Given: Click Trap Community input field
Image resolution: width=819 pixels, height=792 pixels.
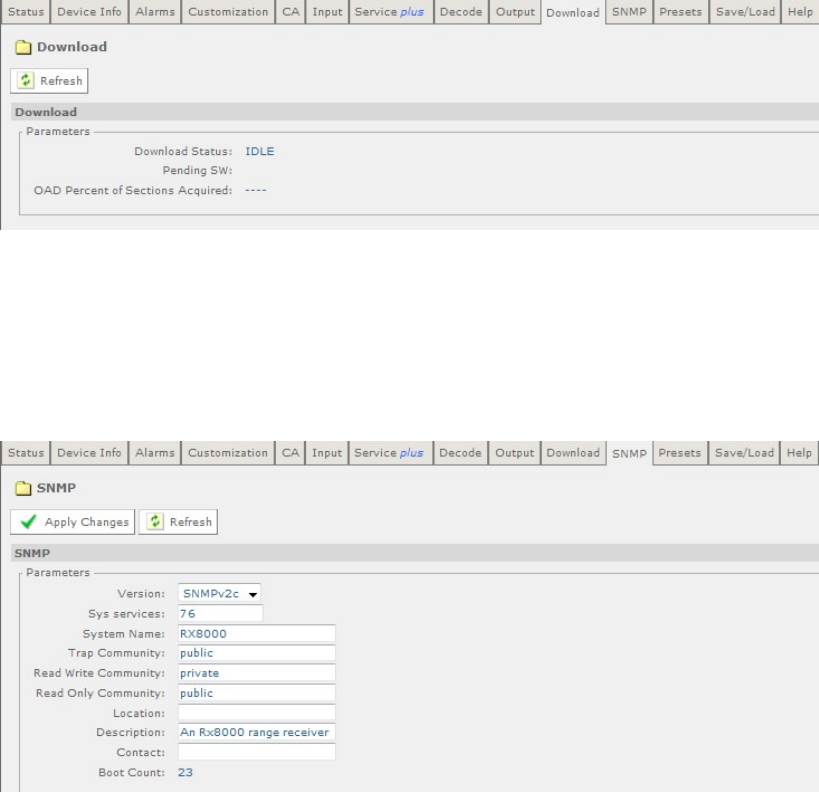Looking at the screenshot, I should (x=256, y=653).
